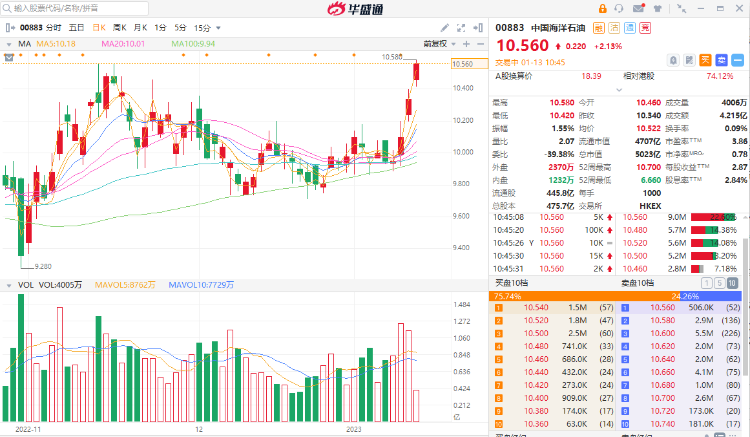750x437 pixels.
Task: Zoom in chart with plus icon
Action: tap(466, 44)
